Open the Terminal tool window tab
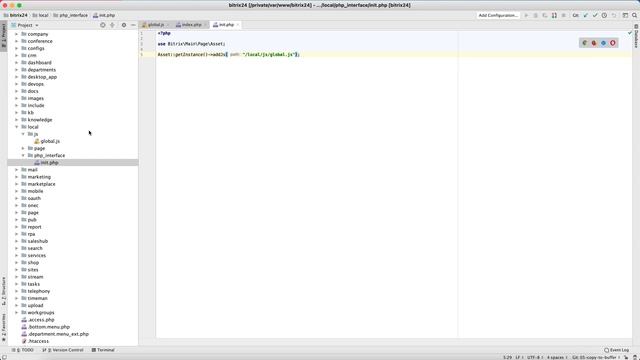640x360 pixels. (x=103, y=350)
